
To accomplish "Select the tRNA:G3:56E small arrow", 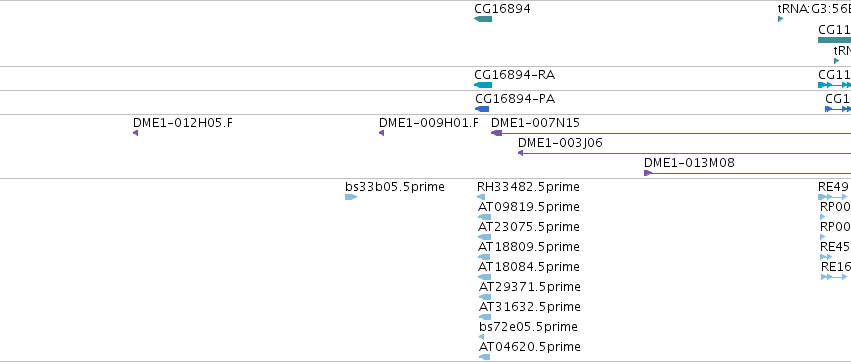I will 780,19.
